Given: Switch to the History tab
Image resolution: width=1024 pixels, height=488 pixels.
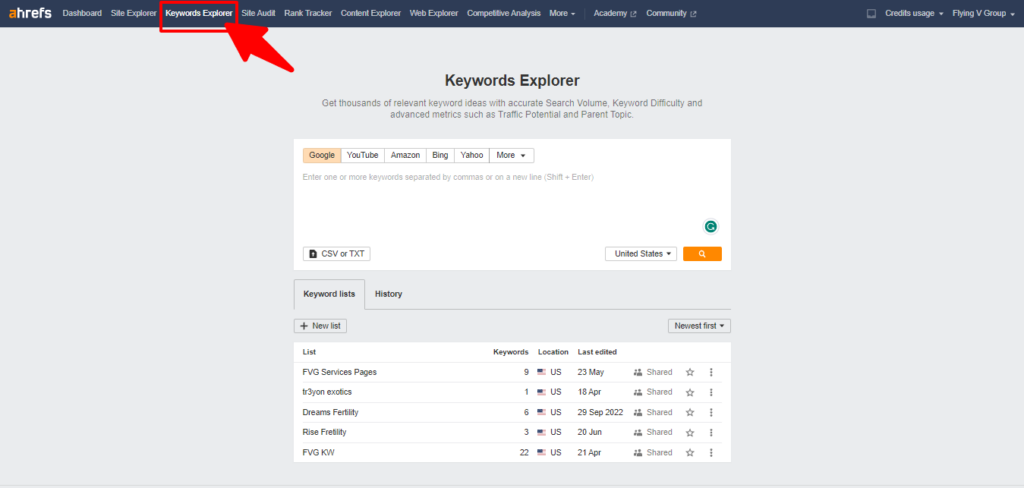Looking at the screenshot, I should coord(389,294).
